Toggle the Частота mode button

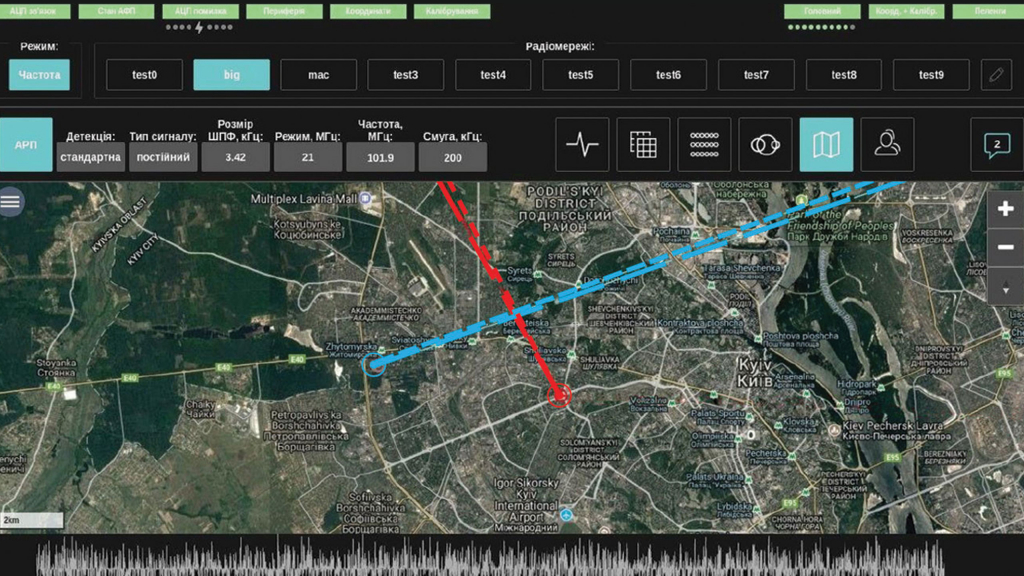[40, 75]
